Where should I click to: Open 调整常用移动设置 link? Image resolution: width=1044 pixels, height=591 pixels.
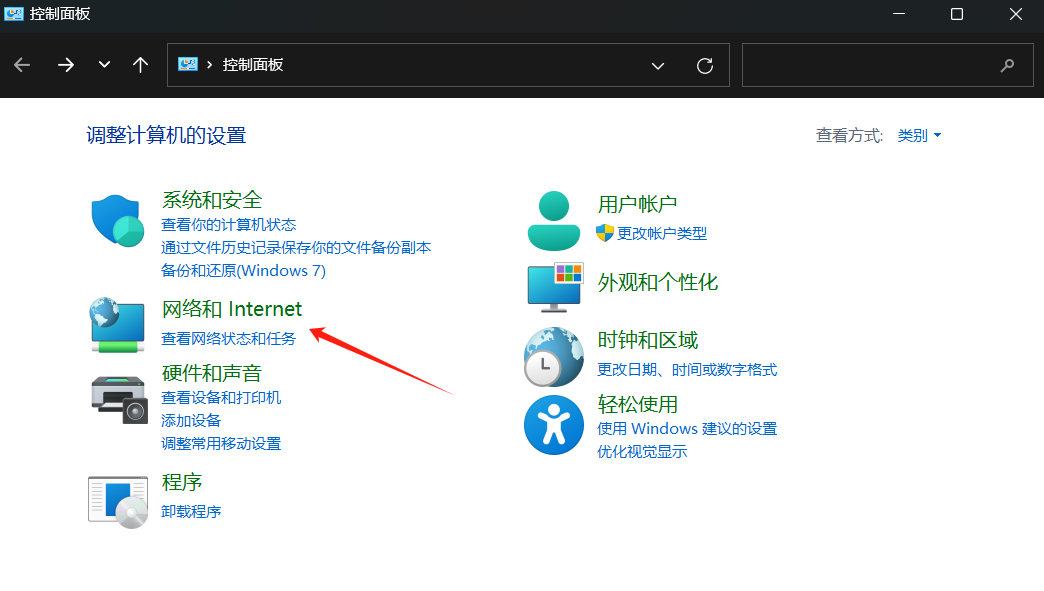tap(221, 443)
